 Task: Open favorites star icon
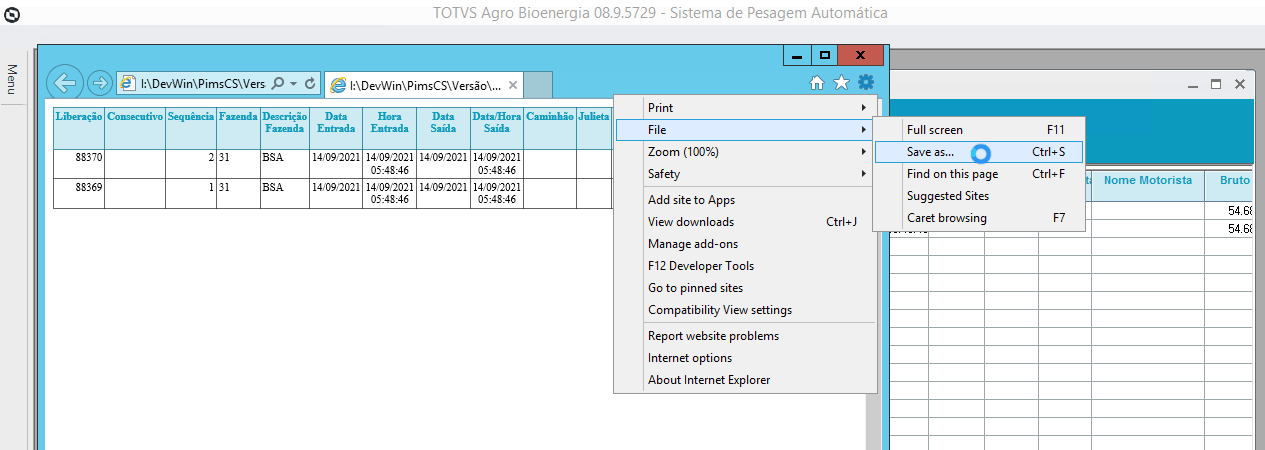[x=841, y=83]
